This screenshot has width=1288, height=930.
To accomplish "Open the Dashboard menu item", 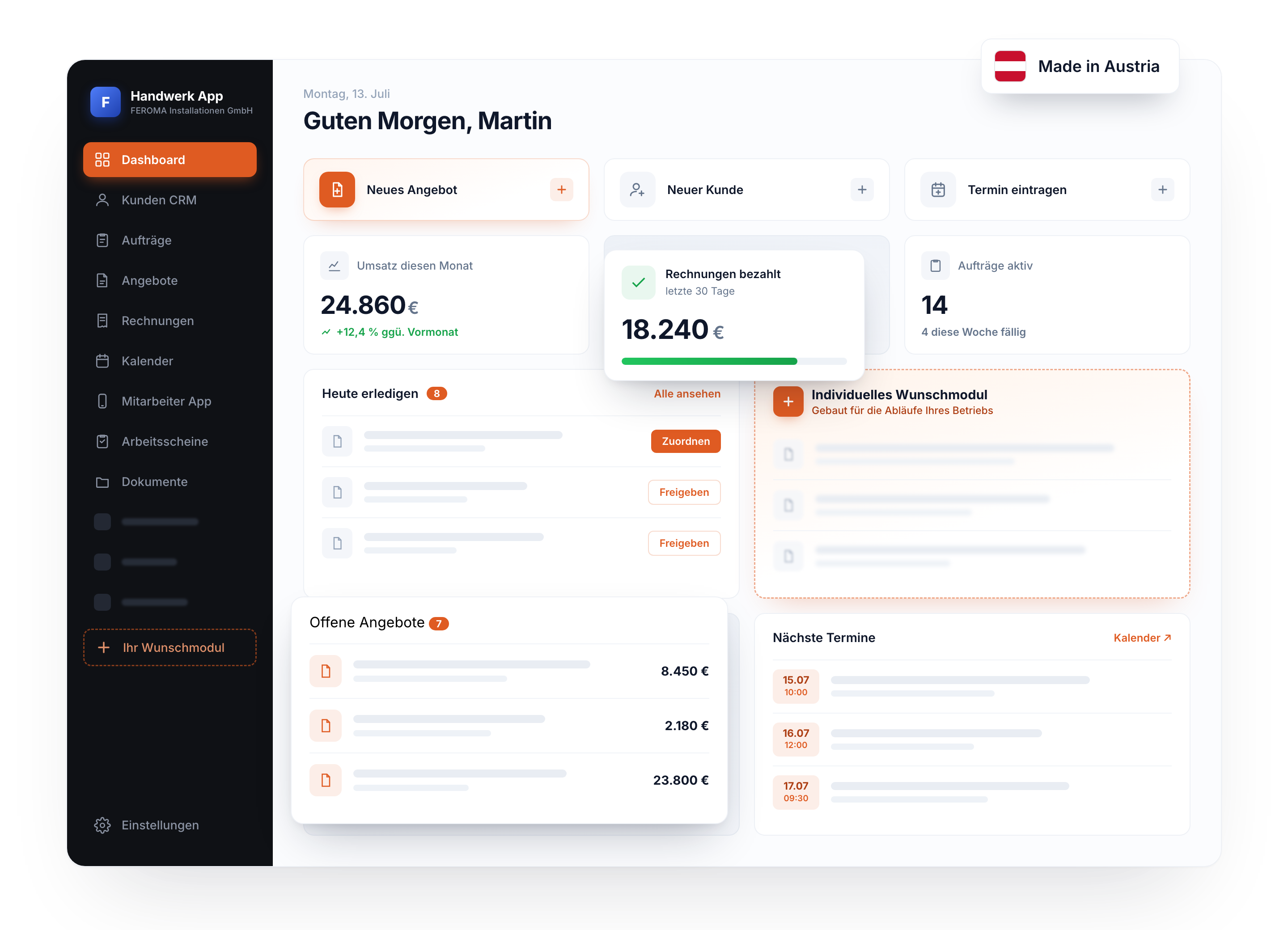I will (x=169, y=160).
